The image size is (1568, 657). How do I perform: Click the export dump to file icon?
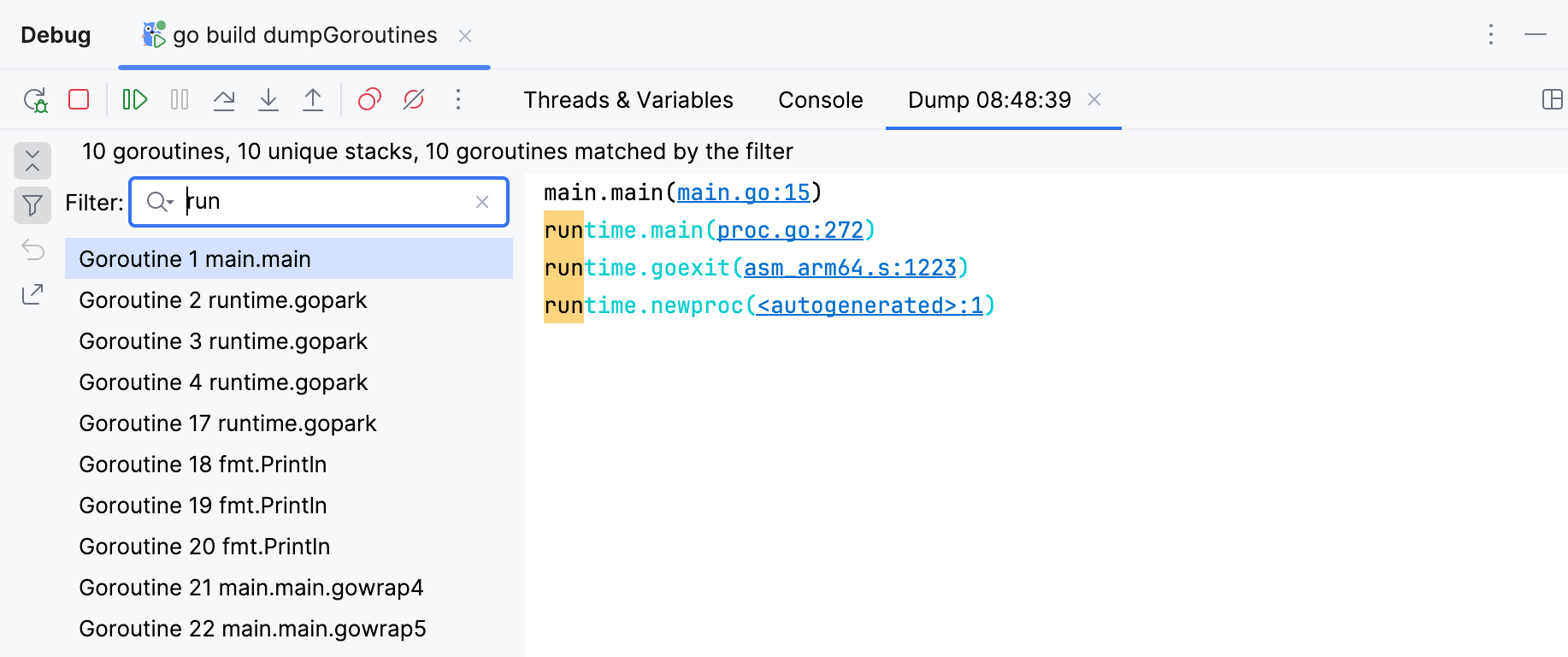point(32,294)
